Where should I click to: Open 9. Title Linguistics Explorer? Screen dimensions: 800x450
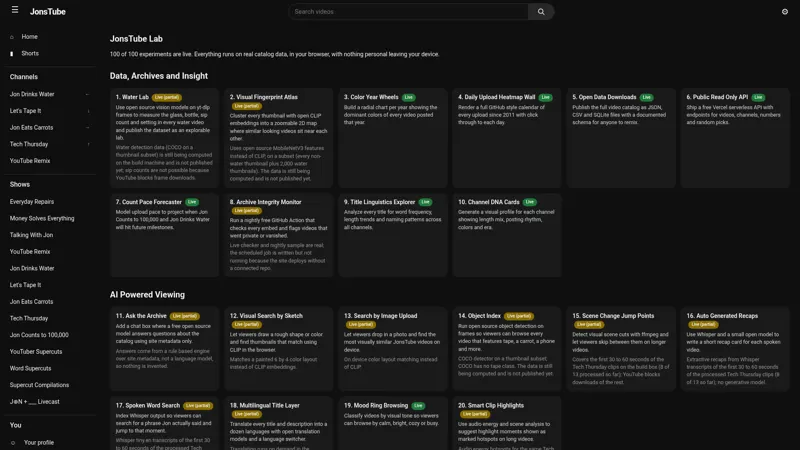[x=393, y=235]
